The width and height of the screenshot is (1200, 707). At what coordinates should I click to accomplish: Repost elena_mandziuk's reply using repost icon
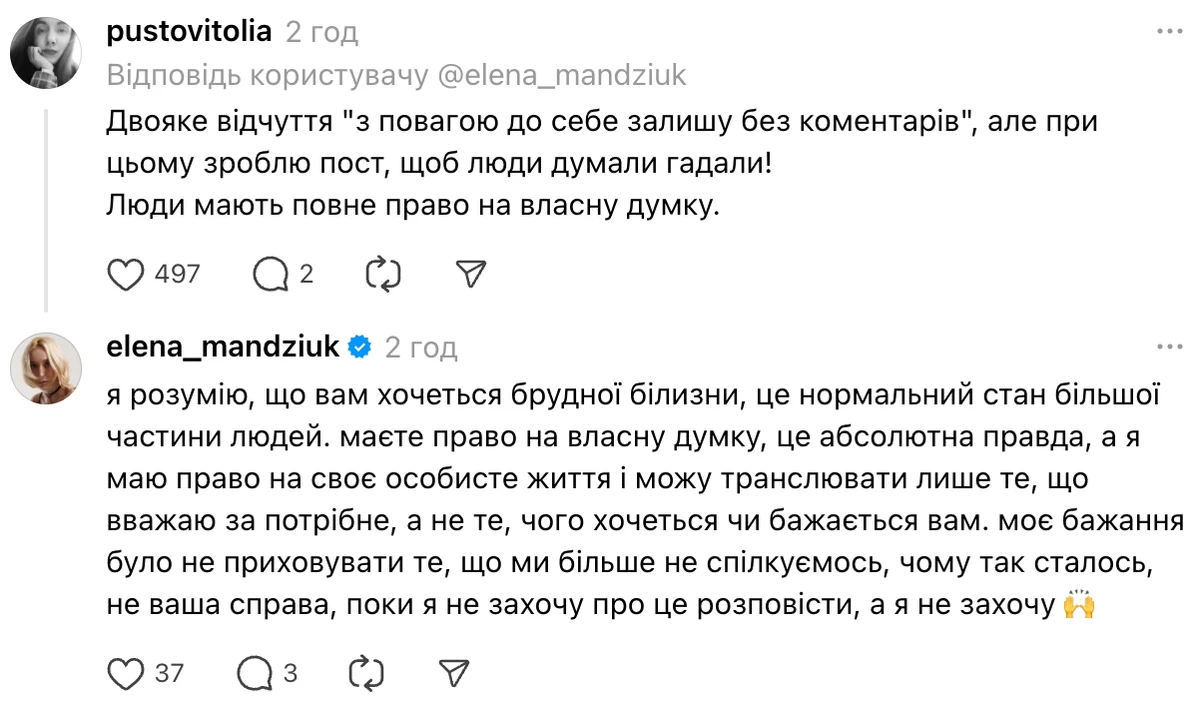pyautogui.click(x=364, y=672)
